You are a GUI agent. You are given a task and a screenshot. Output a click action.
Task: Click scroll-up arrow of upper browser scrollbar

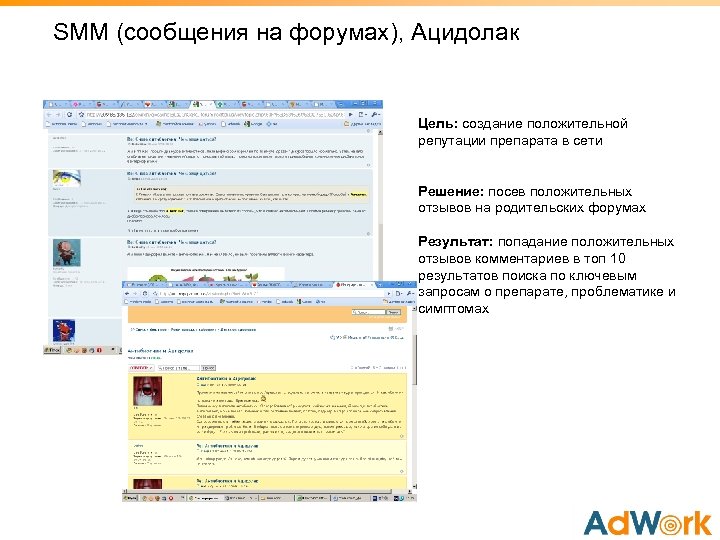(380, 133)
